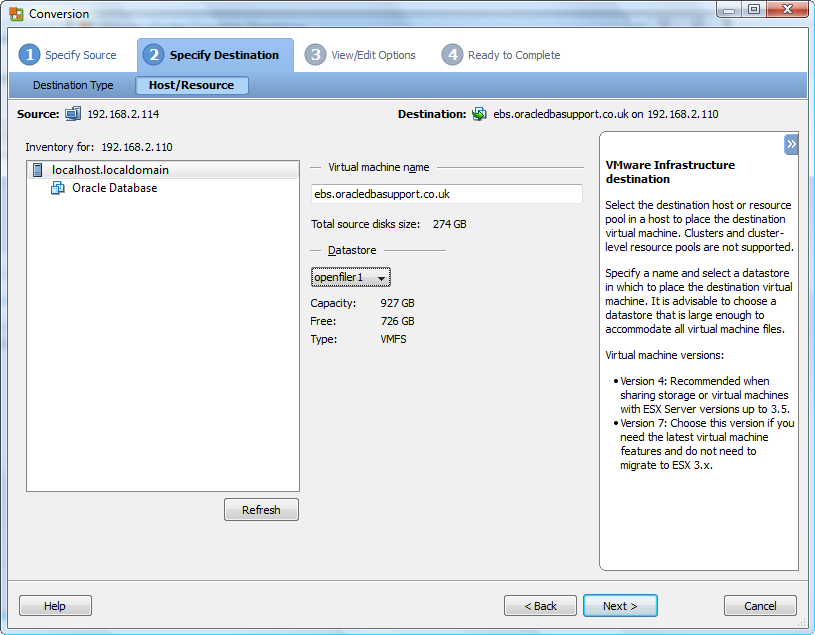815x635 pixels.
Task: Minimize the Conversion window
Action: pyautogui.click(x=729, y=9)
